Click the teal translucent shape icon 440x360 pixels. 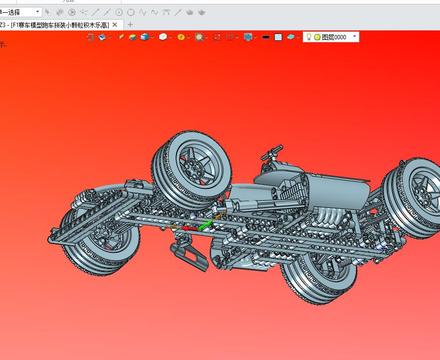(290, 37)
